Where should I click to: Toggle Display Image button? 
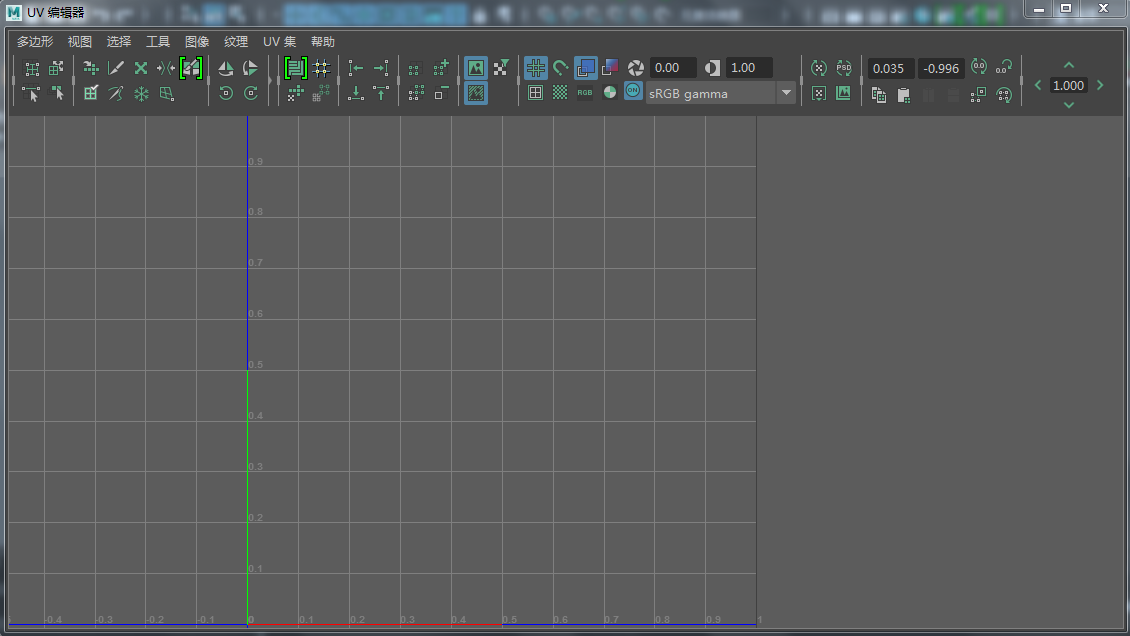pyautogui.click(x=476, y=68)
